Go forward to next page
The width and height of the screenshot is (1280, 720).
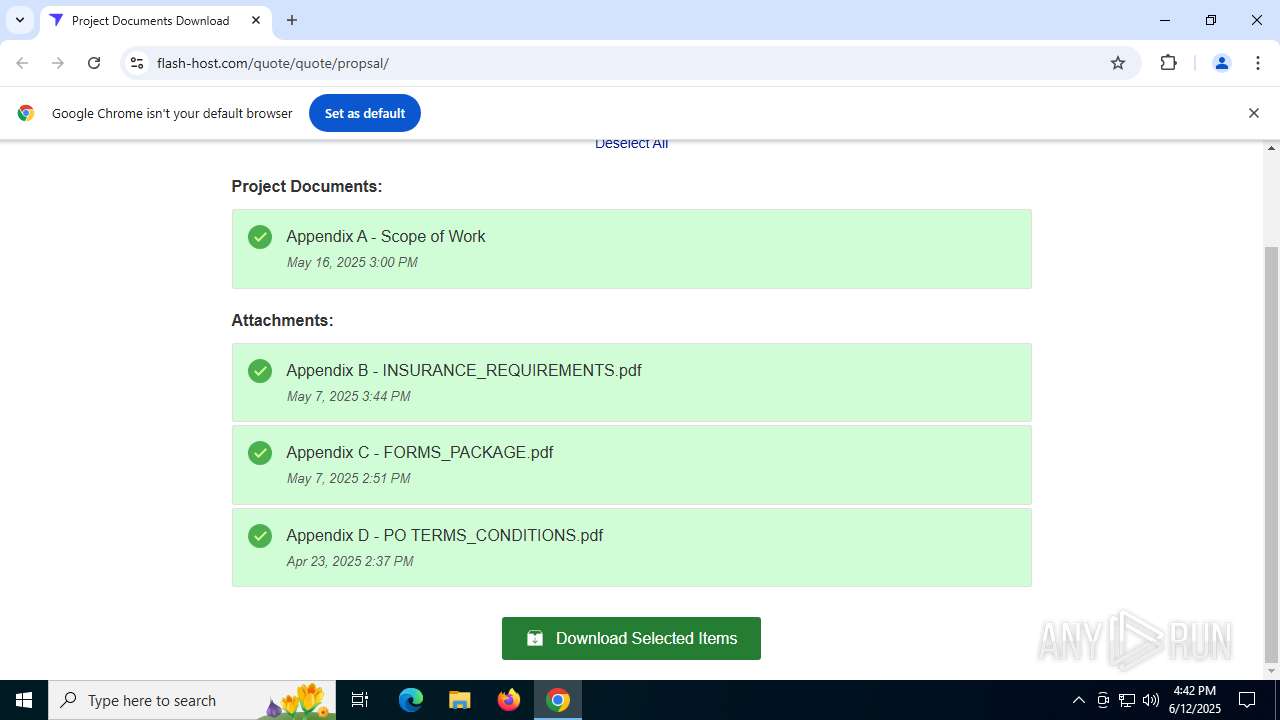coord(58,63)
